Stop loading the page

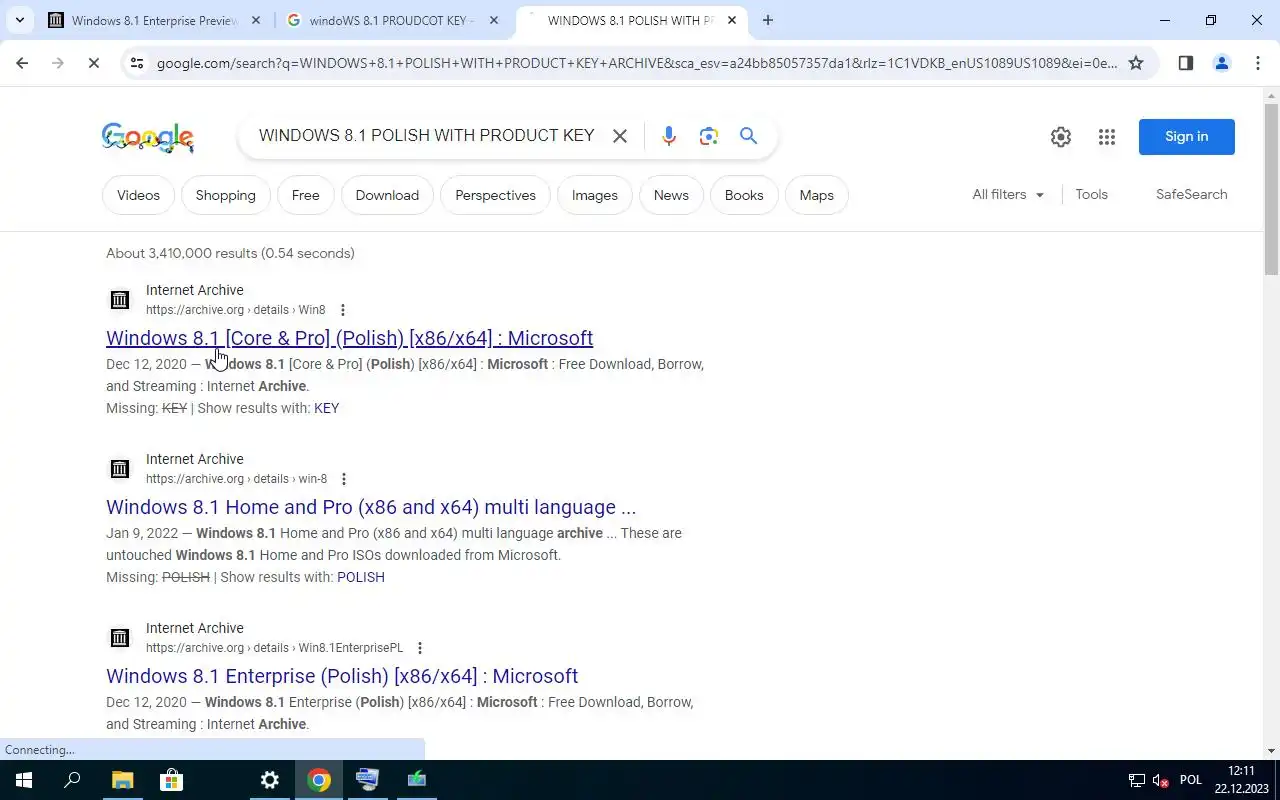(x=93, y=63)
